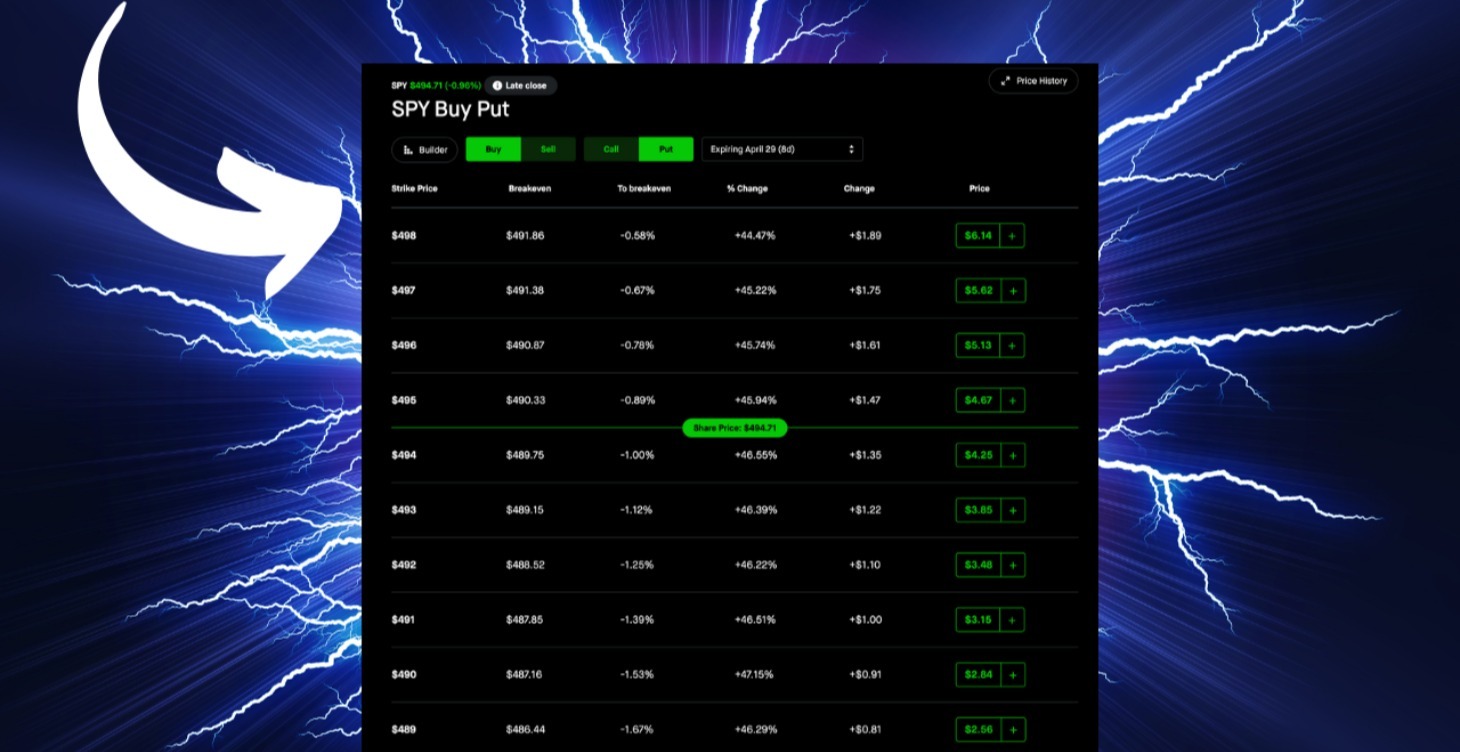The height and width of the screenshot is (752, 1460).
Task: Open the Expiring April 29 dropdown
Action: point(782,148)
